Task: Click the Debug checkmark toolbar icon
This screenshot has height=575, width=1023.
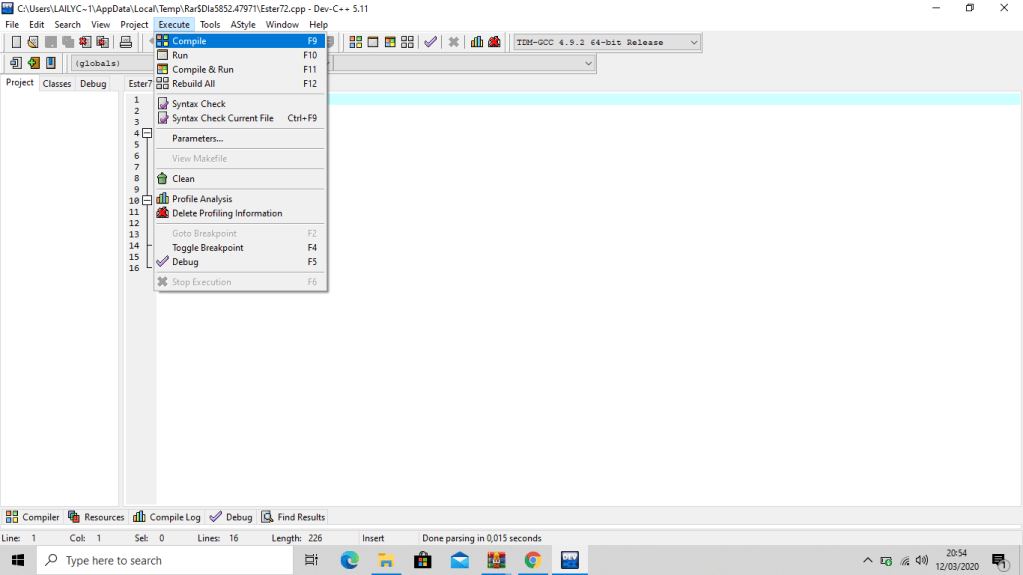Action: tap(430, 42)
